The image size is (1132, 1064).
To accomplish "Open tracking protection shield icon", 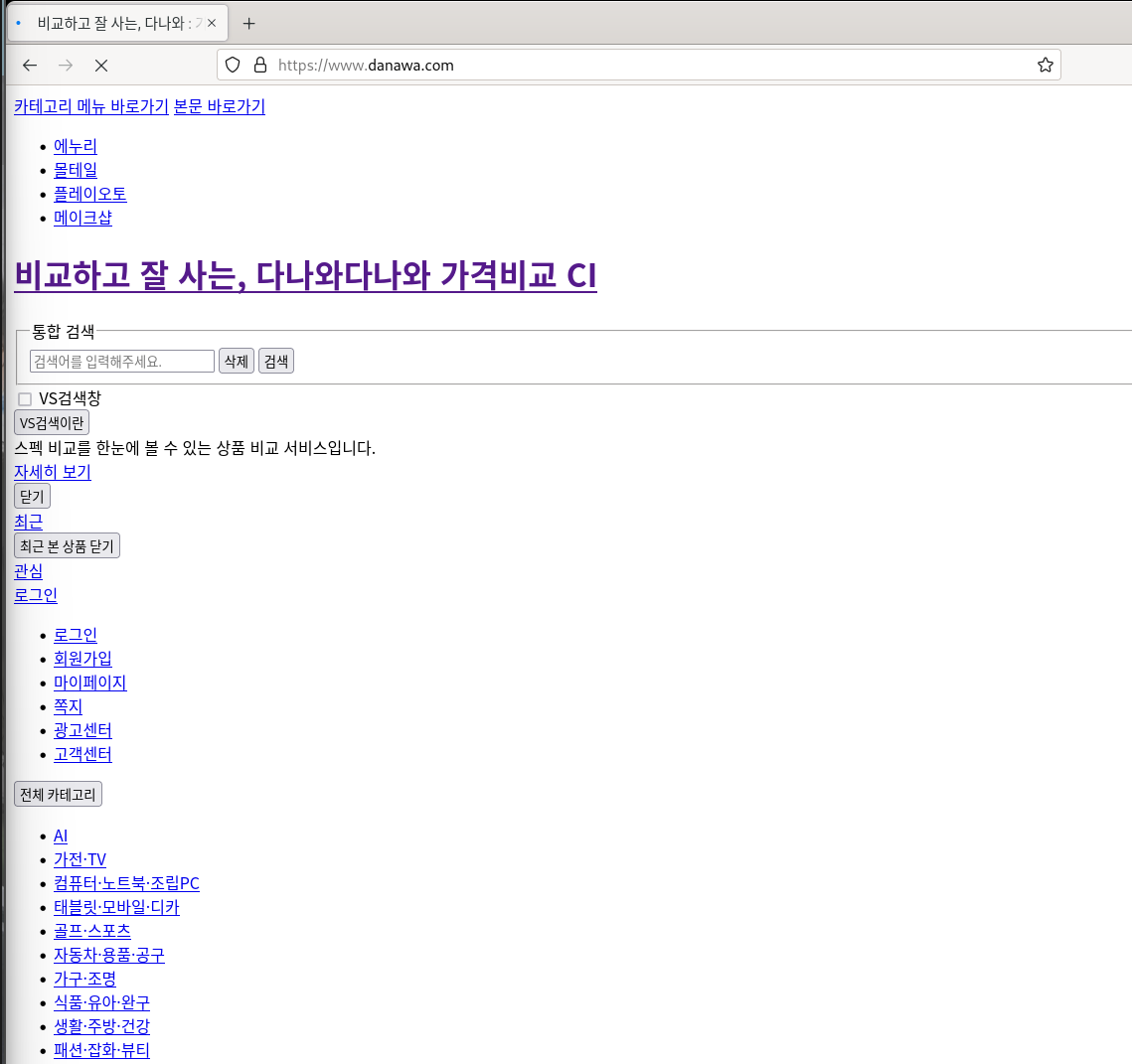I will pos(233,65).
